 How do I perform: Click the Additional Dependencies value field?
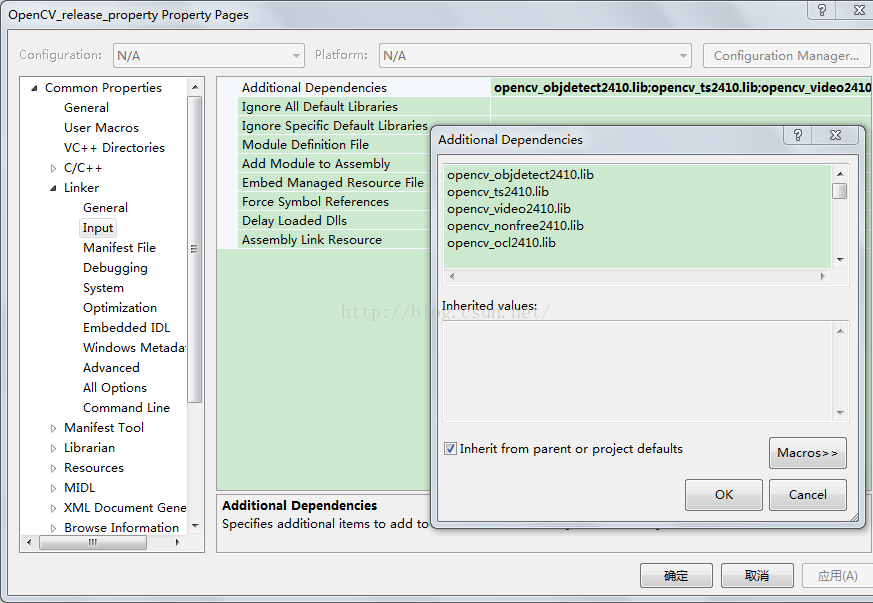coord(681,87)
